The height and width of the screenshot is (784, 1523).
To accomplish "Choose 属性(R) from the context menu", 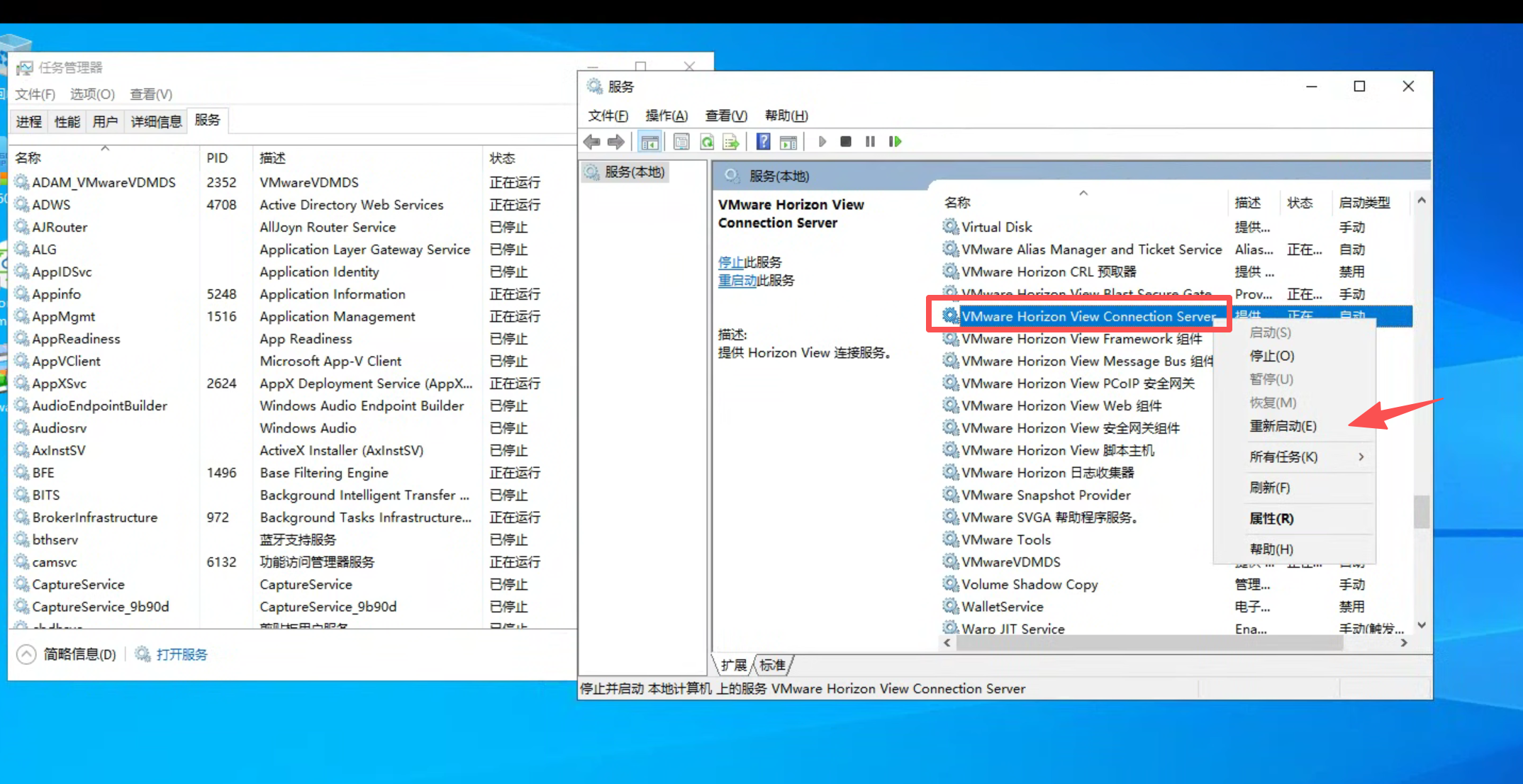I will pos(1271,519).
